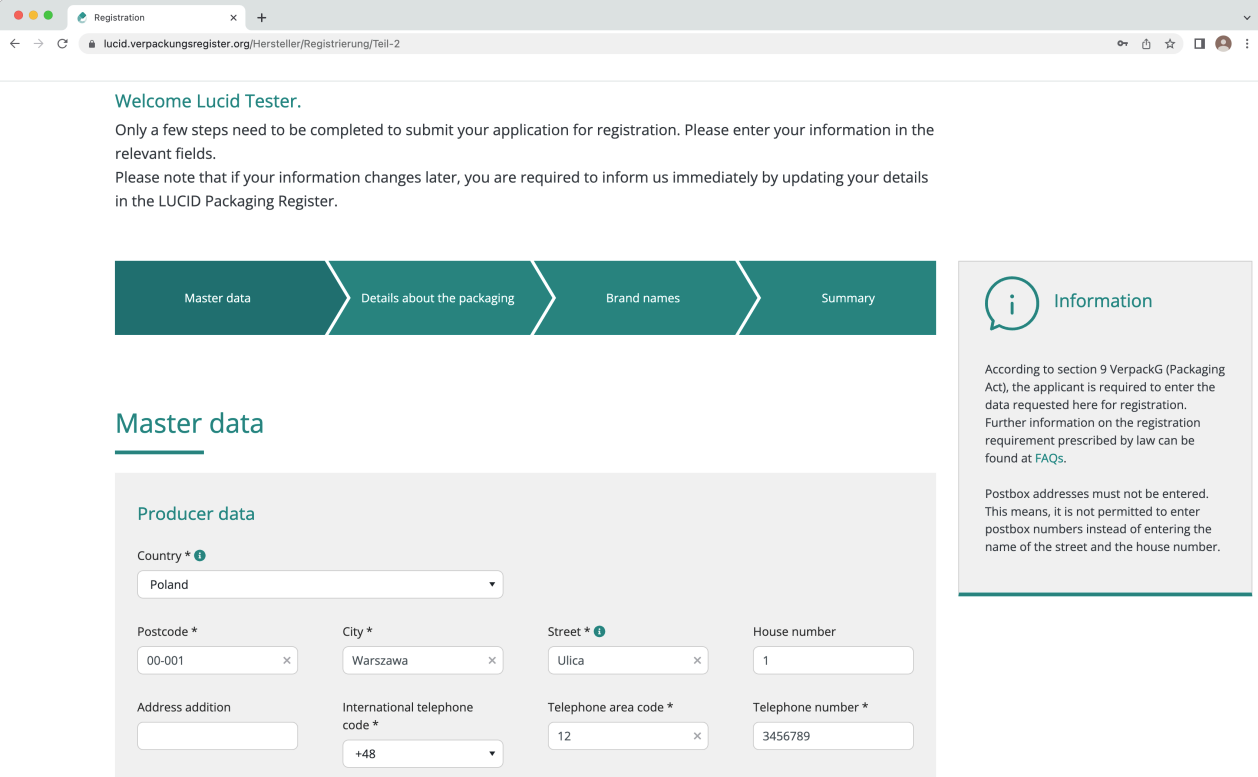
Task: Go to Details about the packaging step
Action: tap(438, 298)
